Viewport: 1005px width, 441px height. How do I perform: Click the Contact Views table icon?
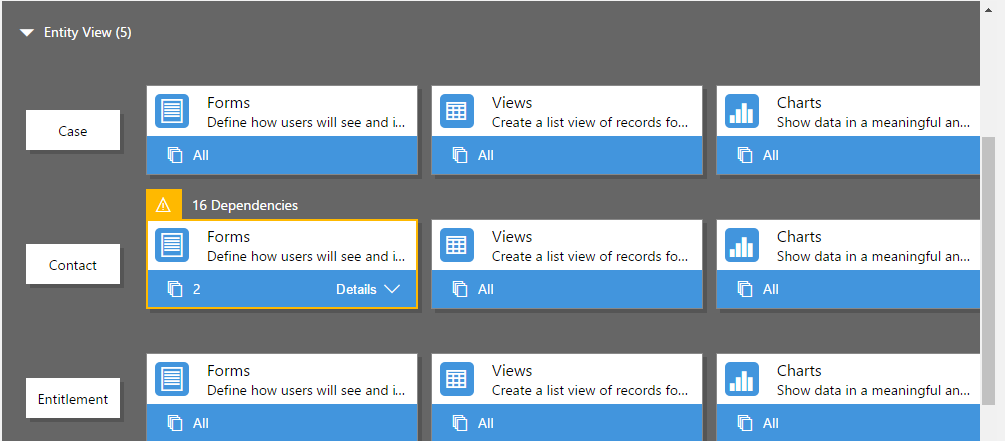[x=456, y=245]
